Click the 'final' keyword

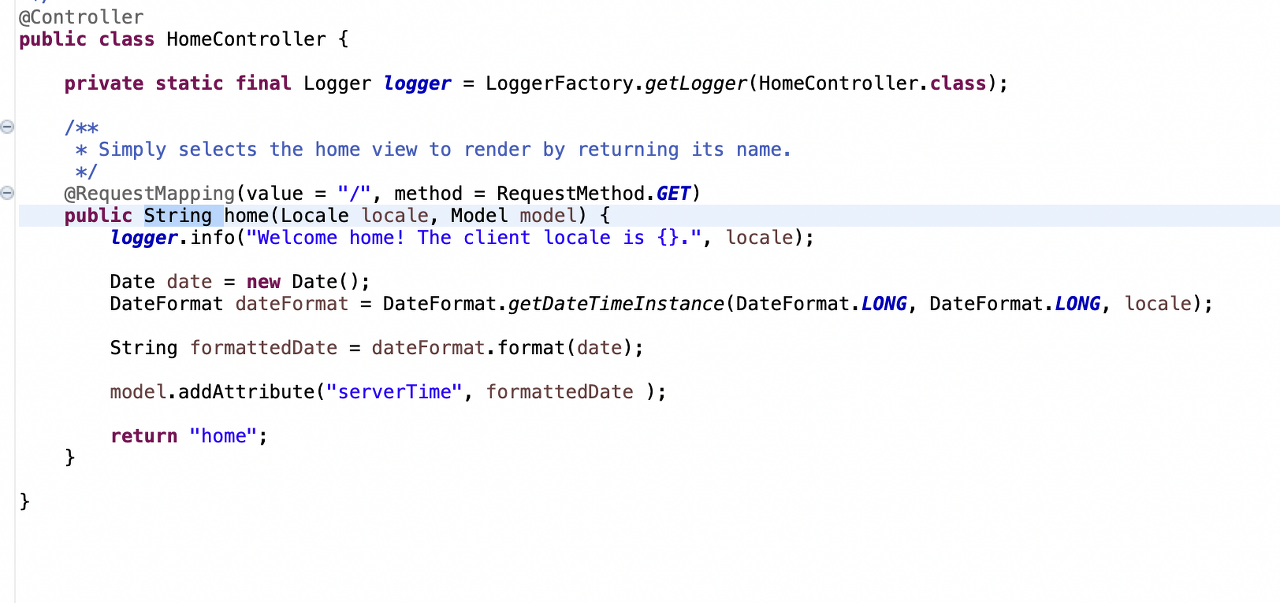click(x=263, y=83)
